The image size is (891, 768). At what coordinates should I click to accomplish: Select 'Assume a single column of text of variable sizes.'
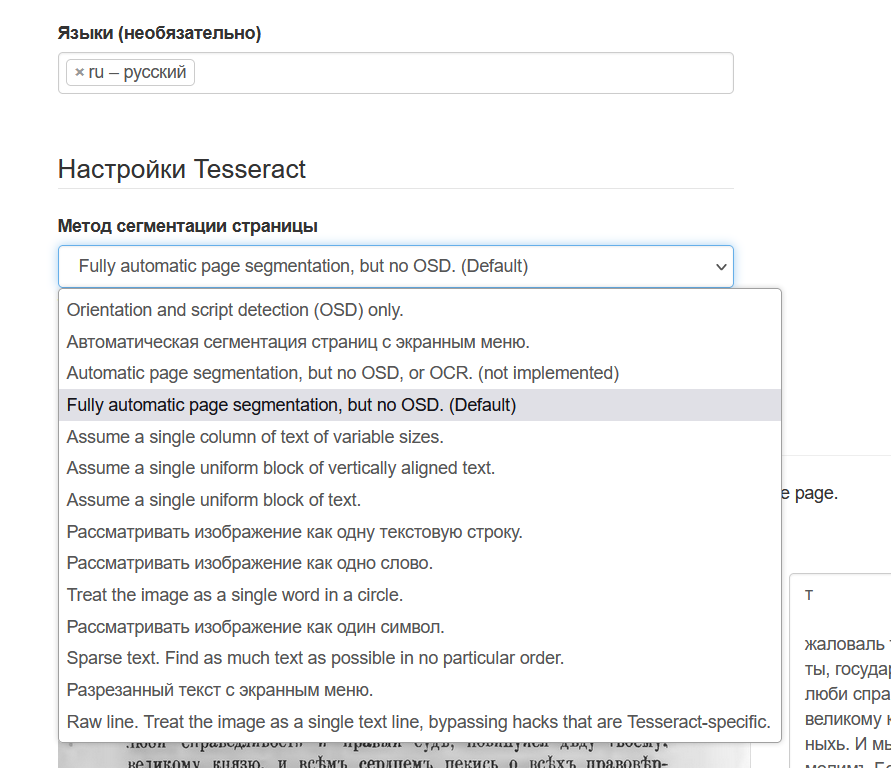click(x=420, y=437)
